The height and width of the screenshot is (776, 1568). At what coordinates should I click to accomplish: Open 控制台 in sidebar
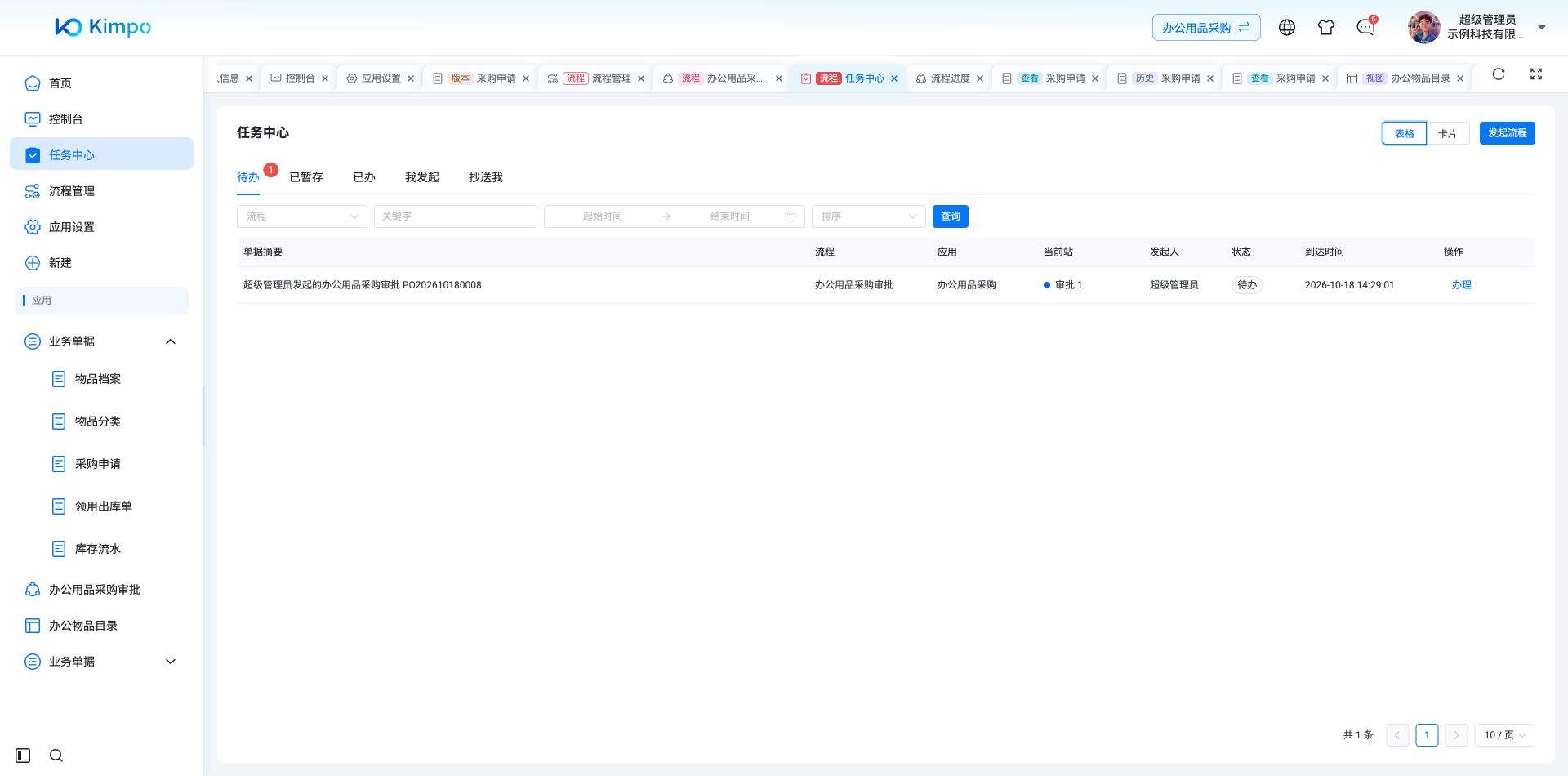pyautogui.click(x=101, y=119)
